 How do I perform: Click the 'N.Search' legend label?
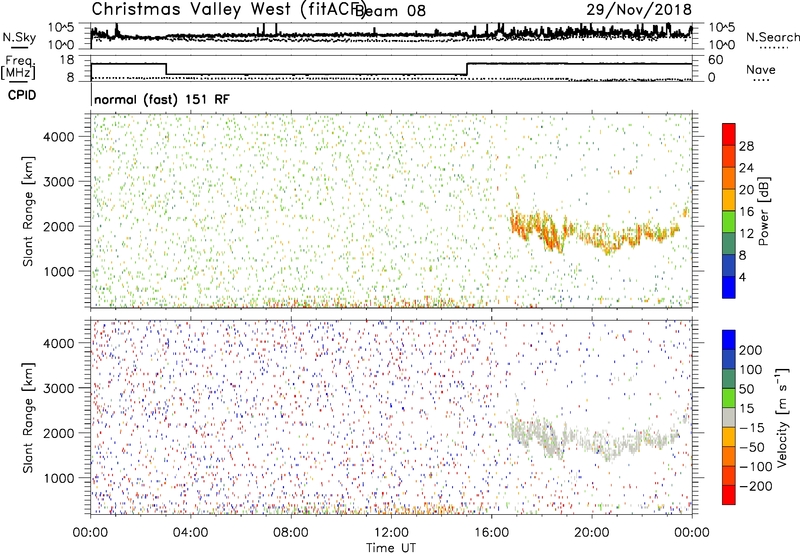(x=773, y=37)
